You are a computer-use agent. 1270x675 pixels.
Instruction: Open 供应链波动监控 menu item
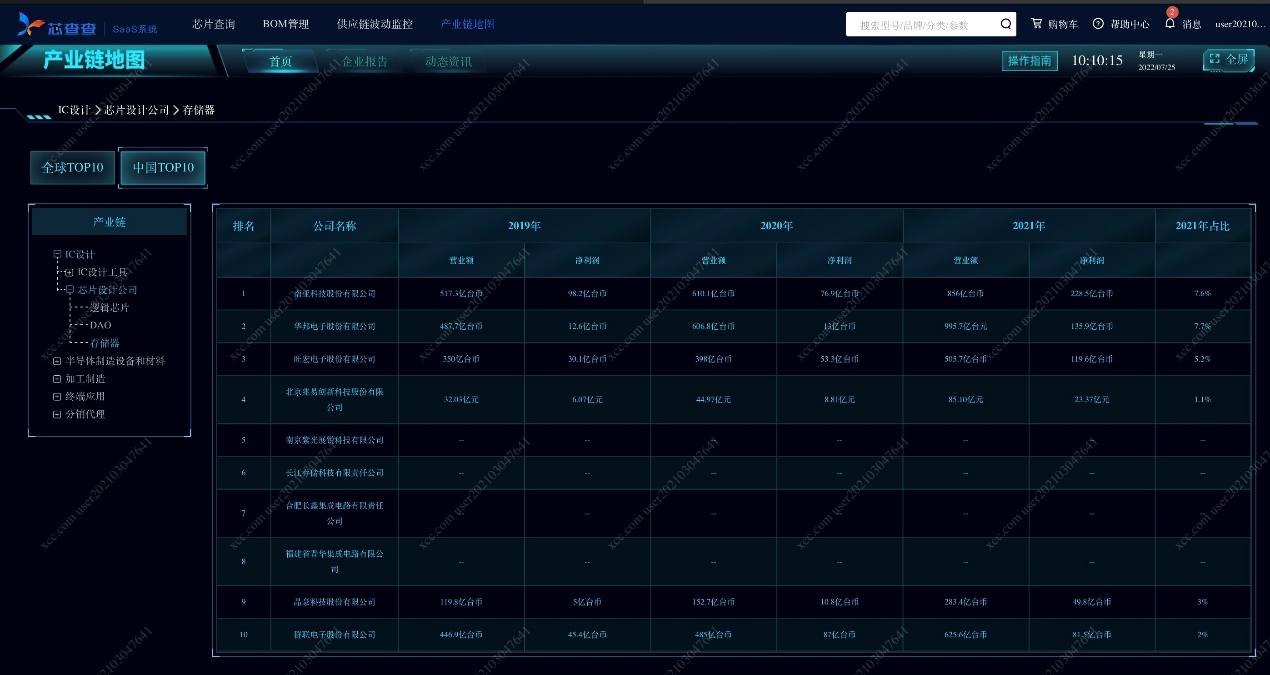[375, 24]
